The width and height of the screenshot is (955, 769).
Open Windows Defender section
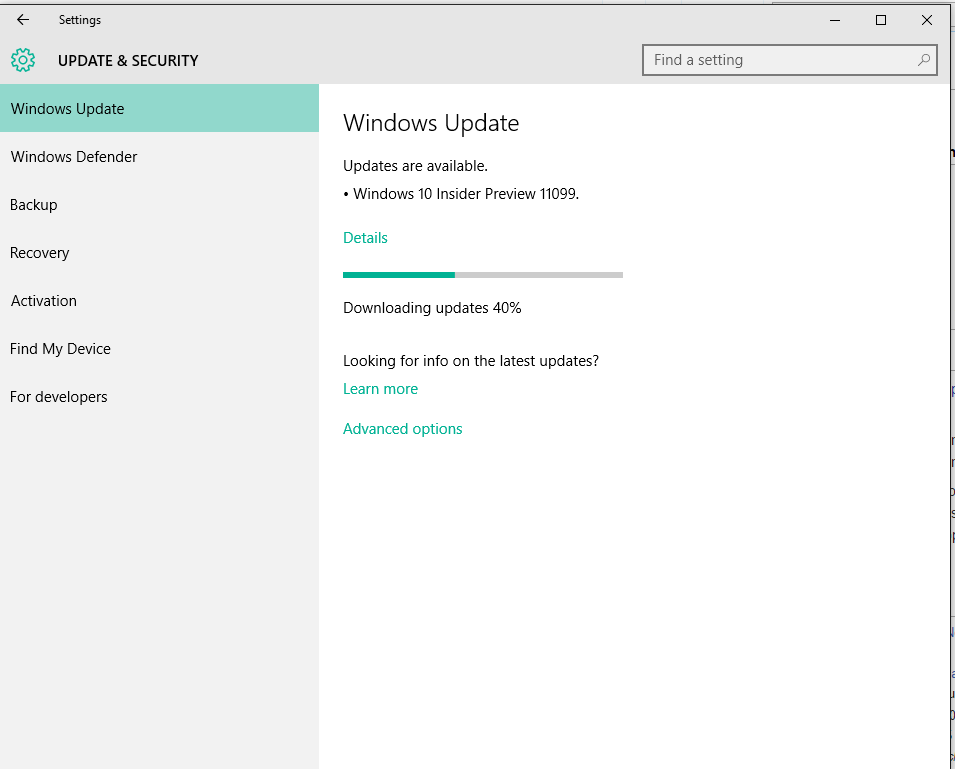pos(160,156)
